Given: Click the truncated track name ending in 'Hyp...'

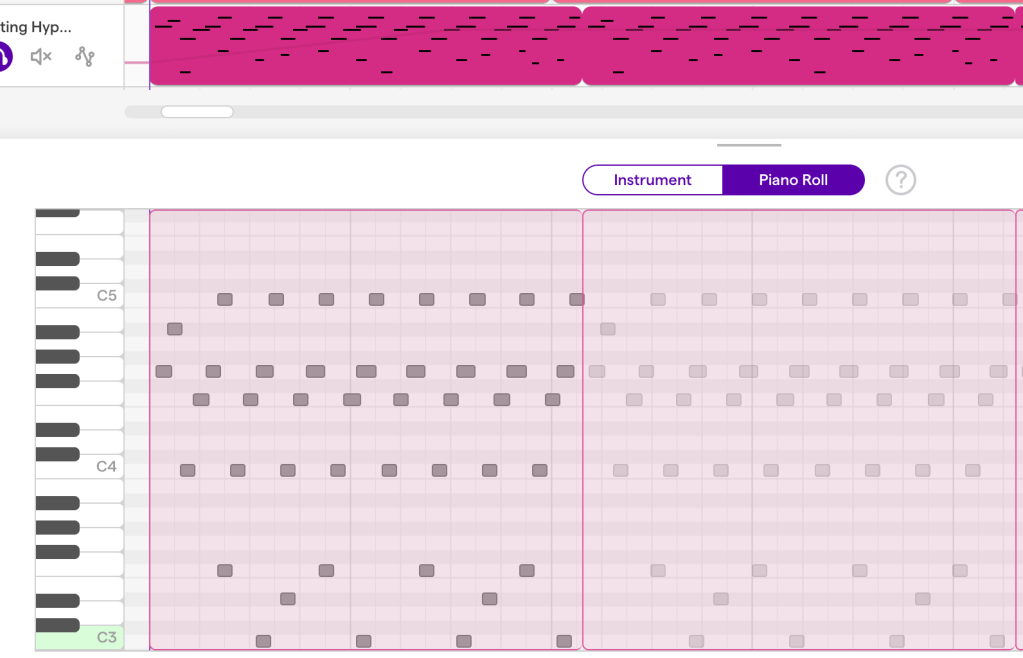Looking at the screenshot, I should tap(36, 27).
